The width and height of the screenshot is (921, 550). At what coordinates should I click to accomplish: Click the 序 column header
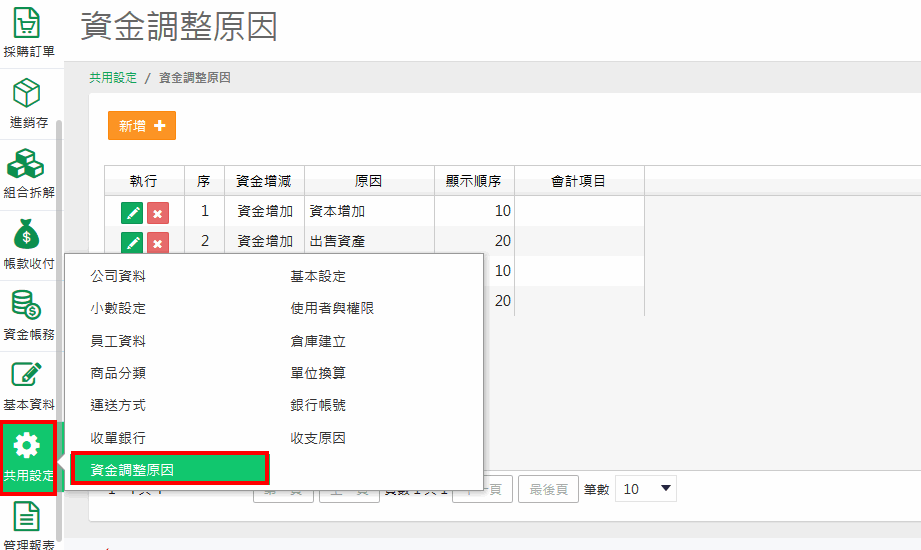(x=204, y=181)
